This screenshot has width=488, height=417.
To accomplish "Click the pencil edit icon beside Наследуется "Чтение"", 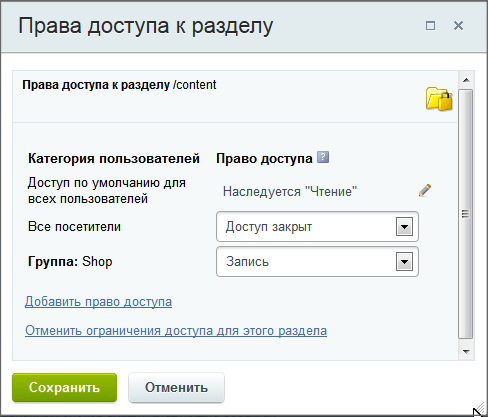I will click(425, 190).
